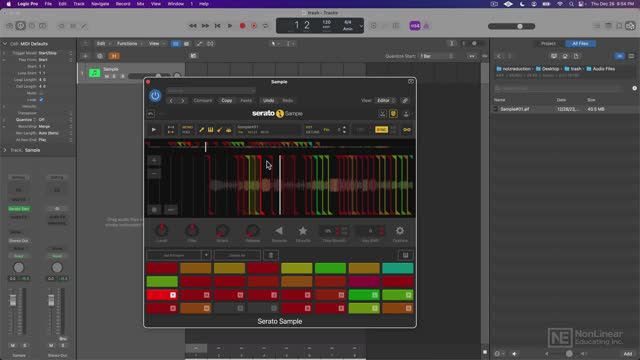Click the Reverse arrow icon
640x360 pixels.
tap(279, 231)
